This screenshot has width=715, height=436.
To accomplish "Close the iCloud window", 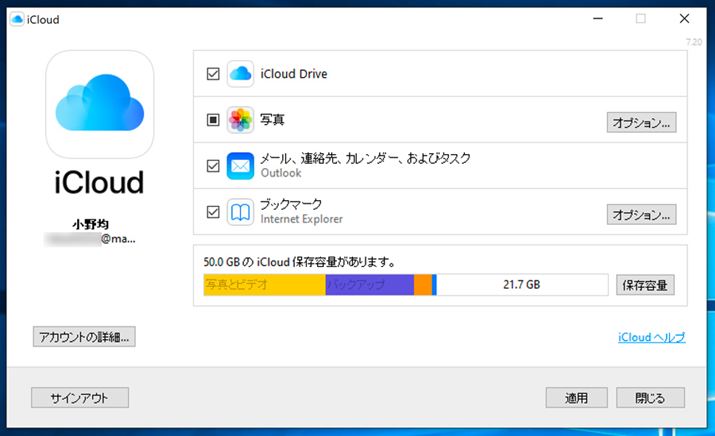I will (x=684, y=19).
